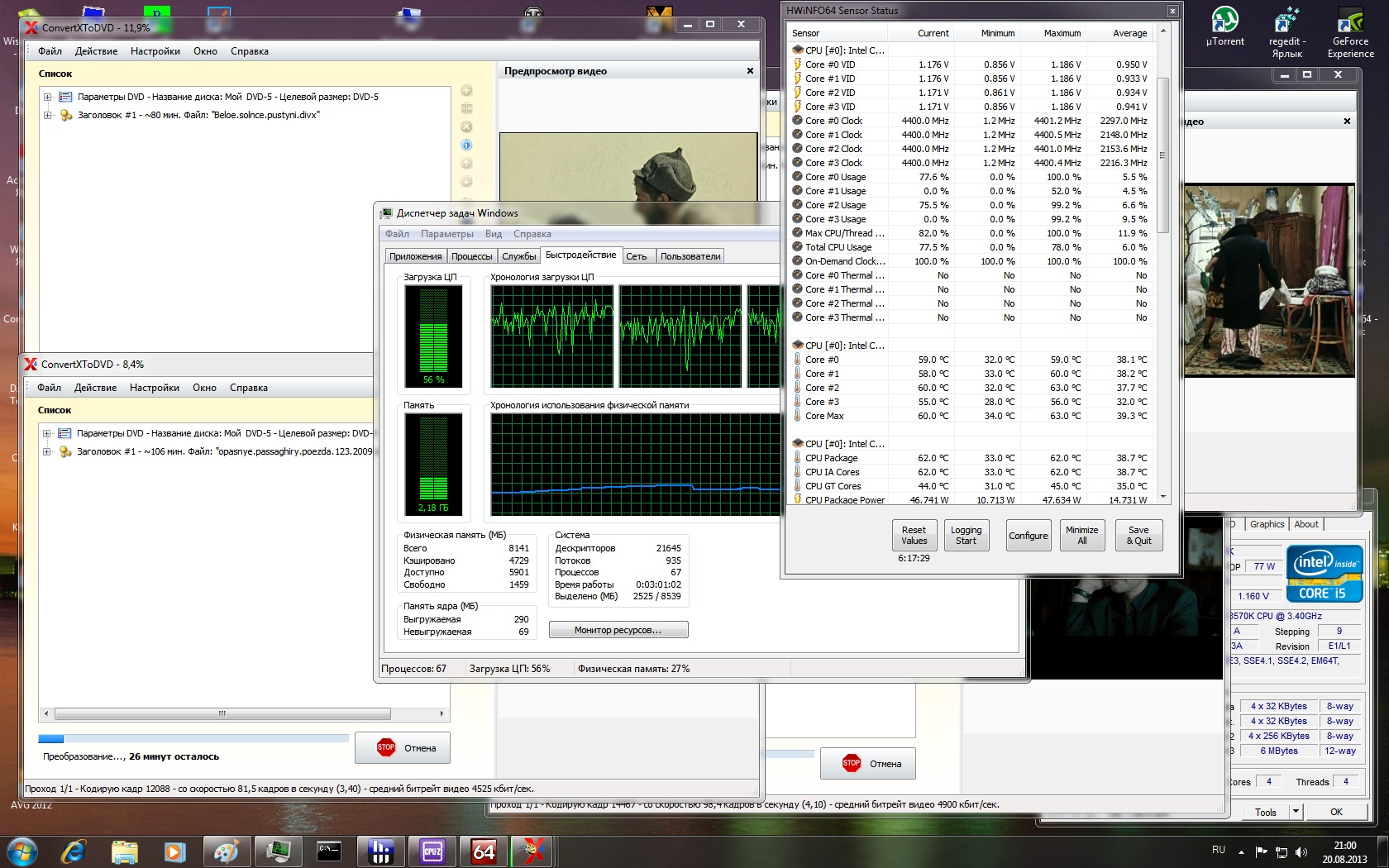Open the Параметры menu in Task Manager
This screenshot has width=1389, height=868.
pos(446,234)
